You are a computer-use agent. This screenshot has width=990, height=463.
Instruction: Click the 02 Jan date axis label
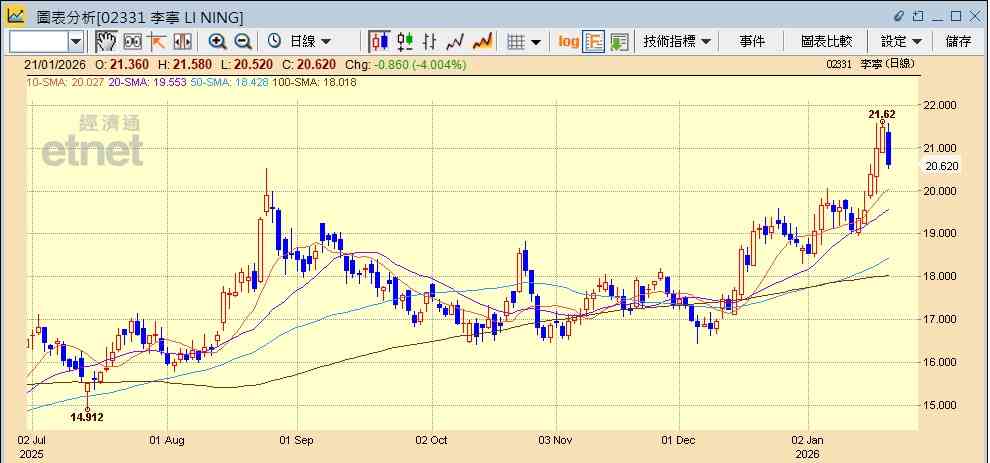click(808, 440)
